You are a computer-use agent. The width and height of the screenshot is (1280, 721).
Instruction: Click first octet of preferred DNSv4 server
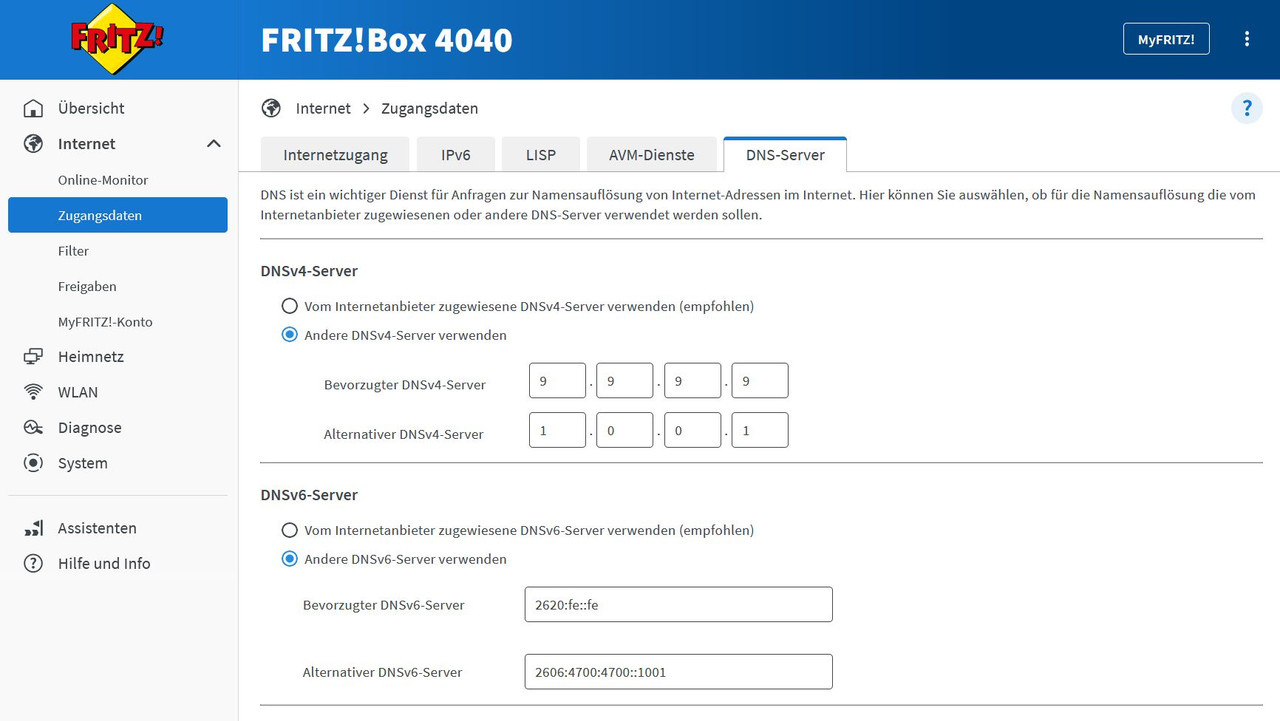pyautogui.click(x=557, y=381)
